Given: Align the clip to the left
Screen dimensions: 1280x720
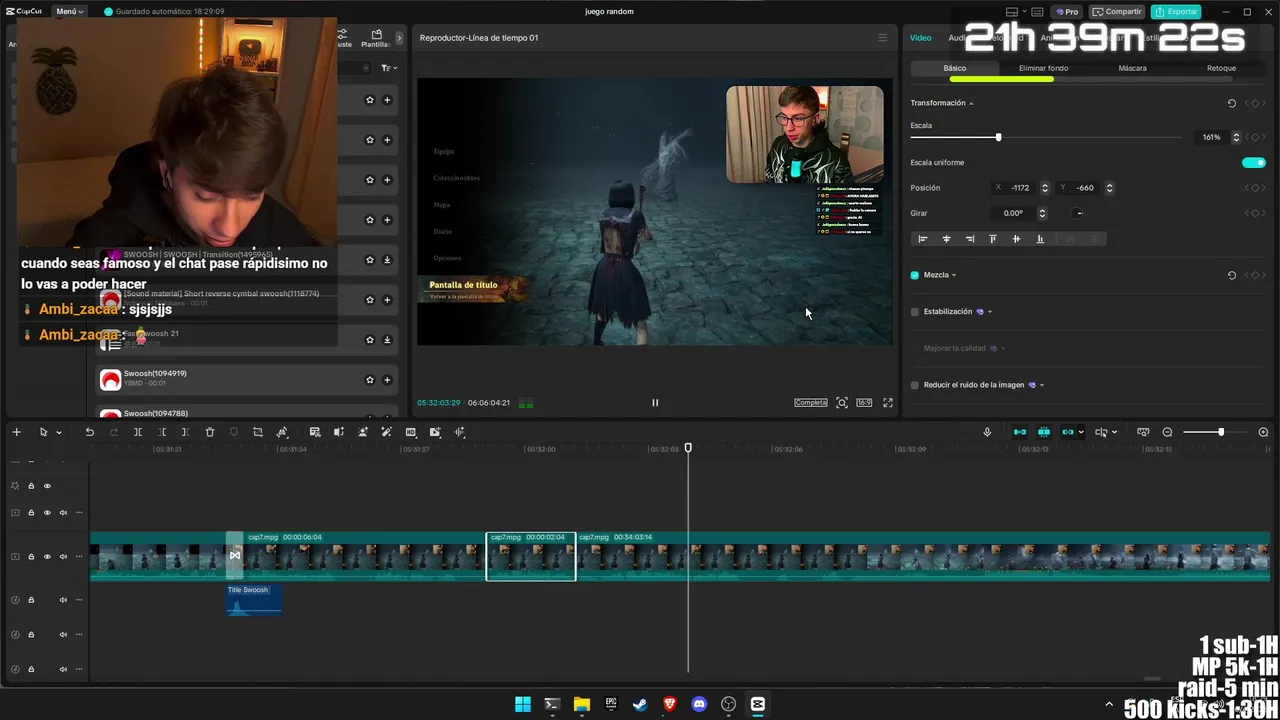Looking at the screenshot, I should point(923,239).
